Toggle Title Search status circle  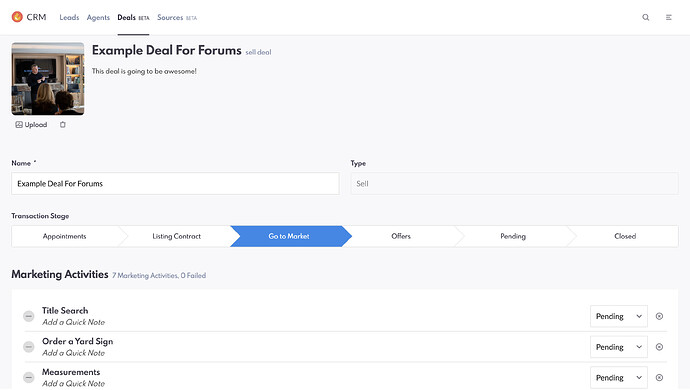pos(29,316)
